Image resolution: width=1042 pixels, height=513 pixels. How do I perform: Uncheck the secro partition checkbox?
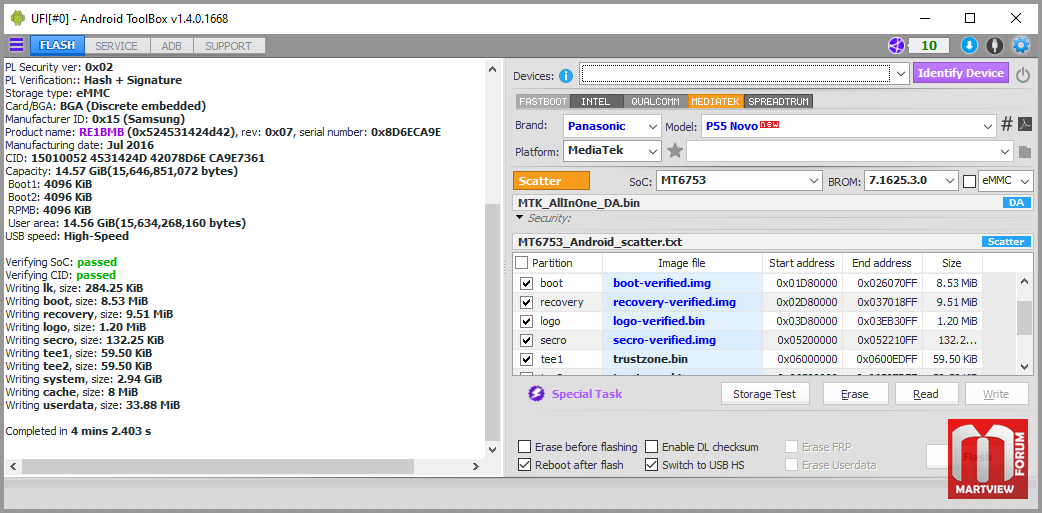(526, 340)
